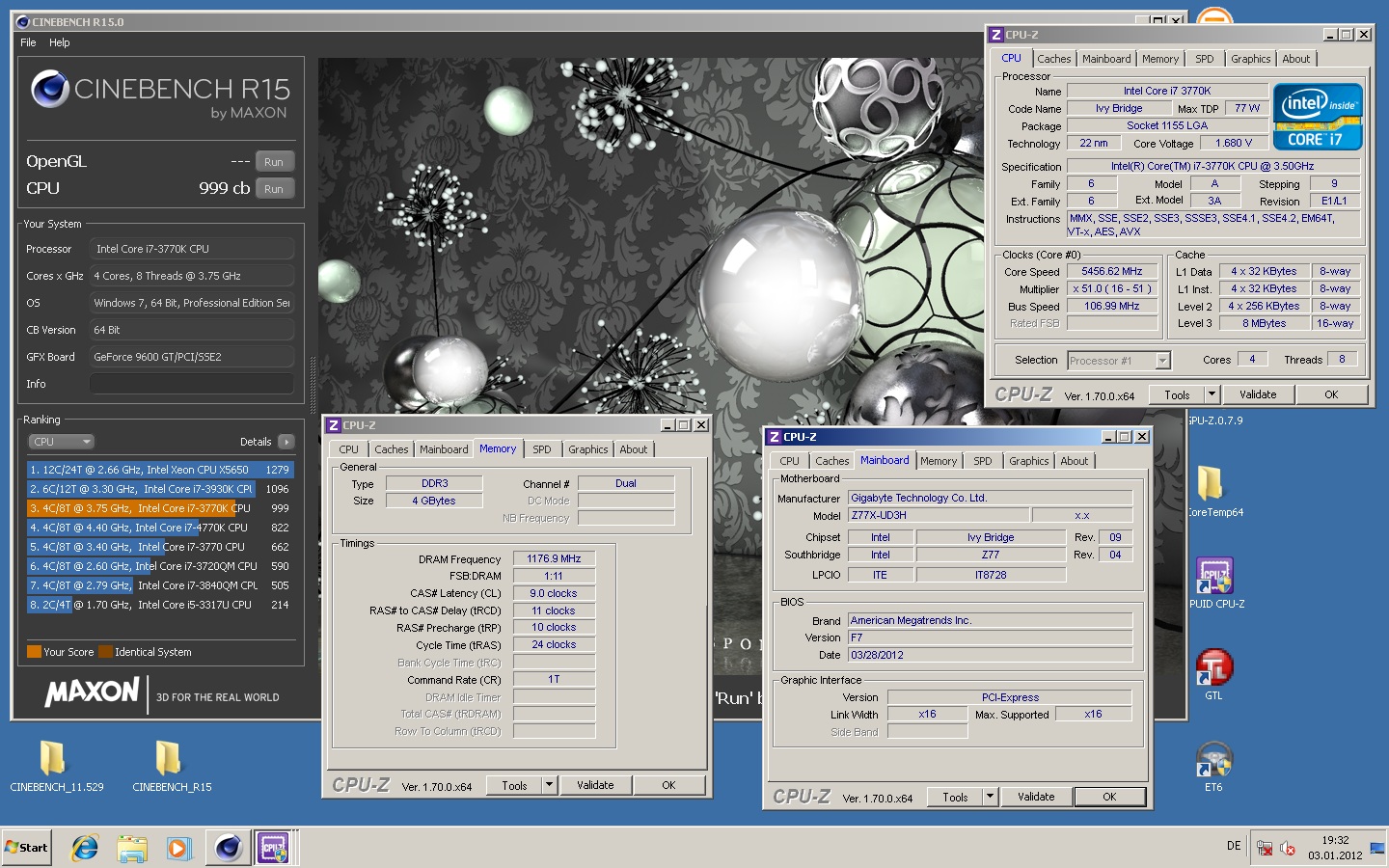Click the Processor field Intel Core i7-3770K CPU
This screenshot has width=1389, height=868.
point(191,249)
